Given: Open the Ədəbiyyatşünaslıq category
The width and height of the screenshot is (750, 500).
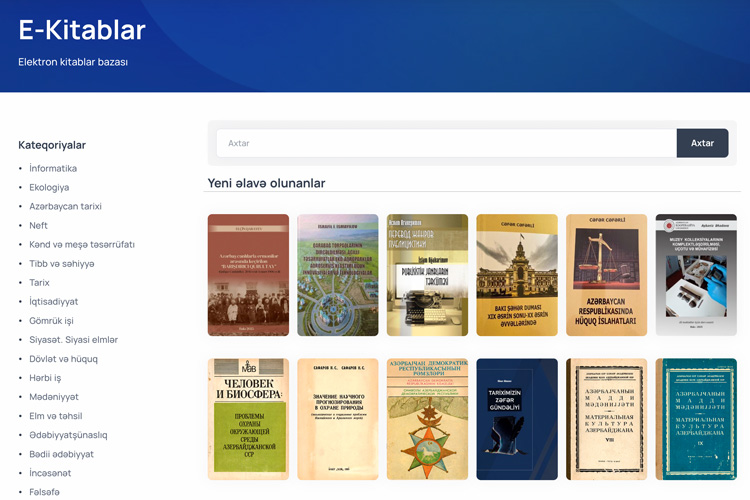Looking at the screenshot, I should [x=68, y=434].
